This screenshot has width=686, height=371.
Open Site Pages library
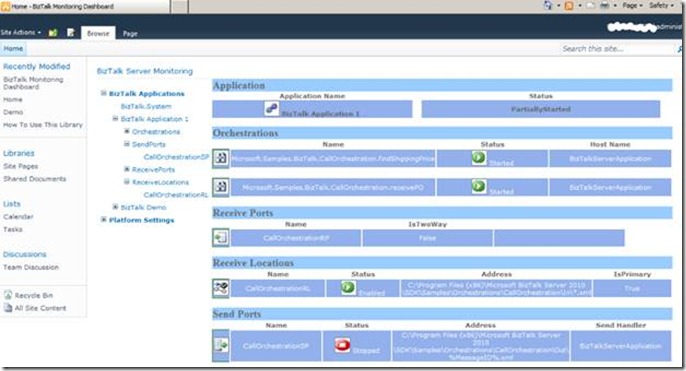pos(21,166)
